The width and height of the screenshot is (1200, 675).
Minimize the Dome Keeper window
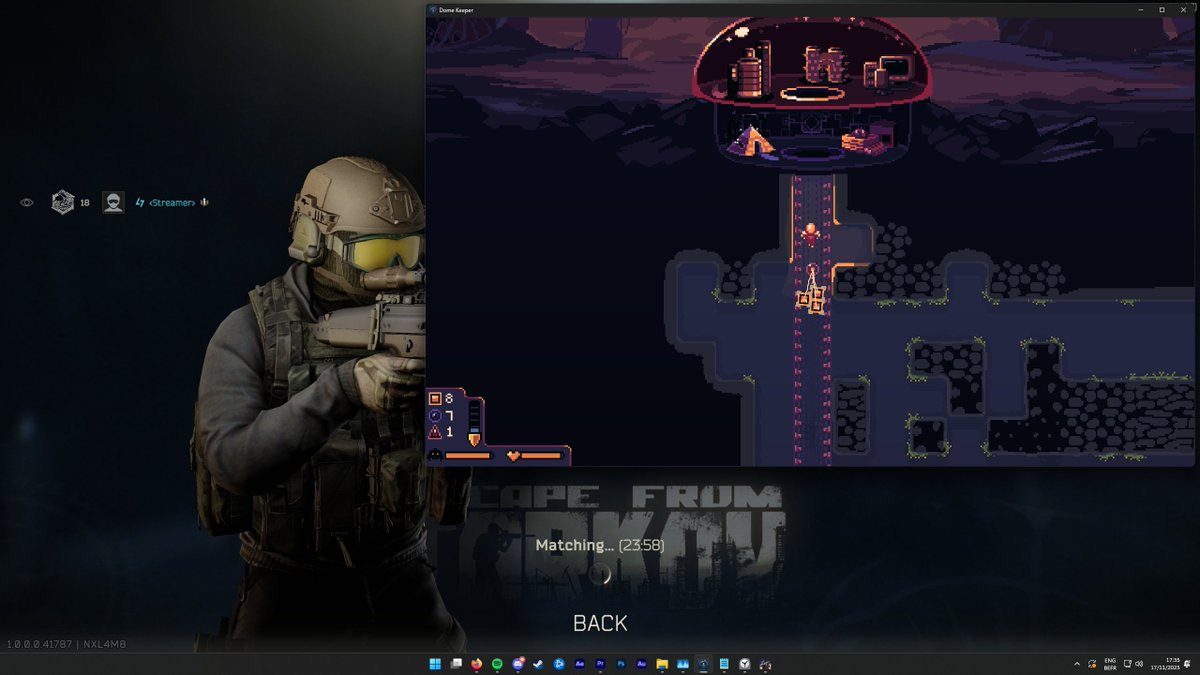click(x=1139, y=10)
